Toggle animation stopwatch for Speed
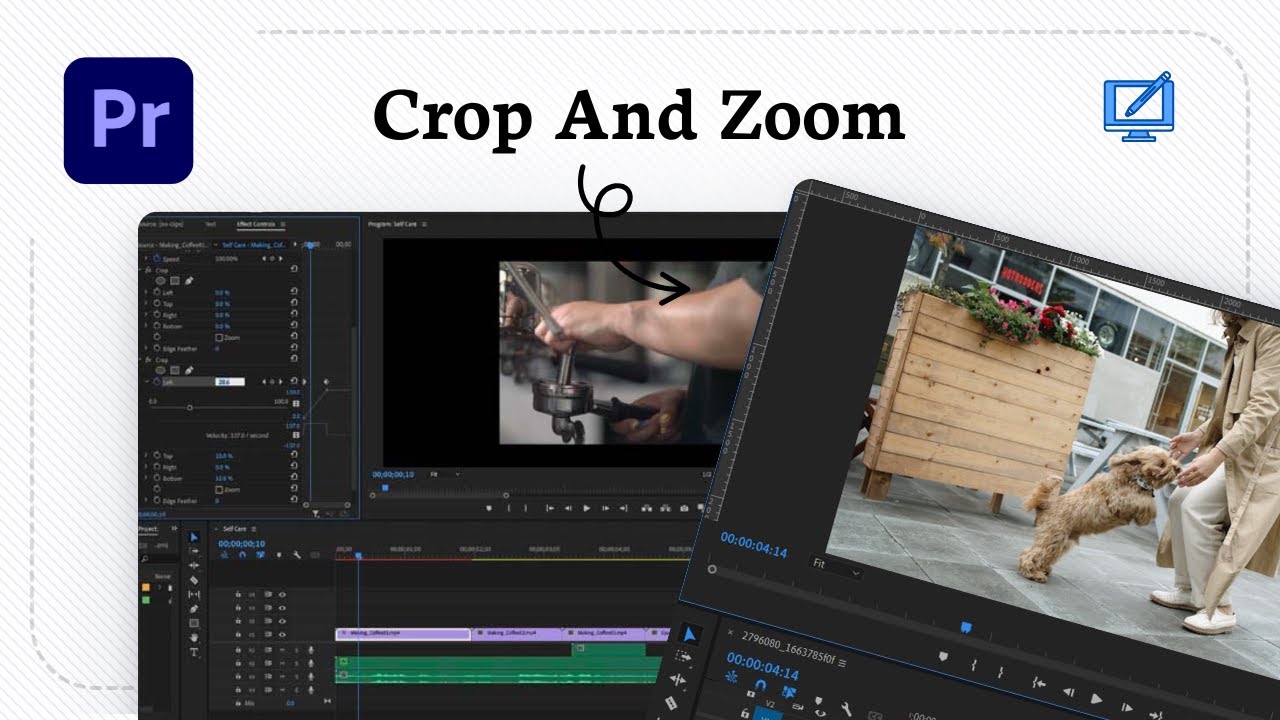The image size is (1280, 720). [x=157, y=259]
